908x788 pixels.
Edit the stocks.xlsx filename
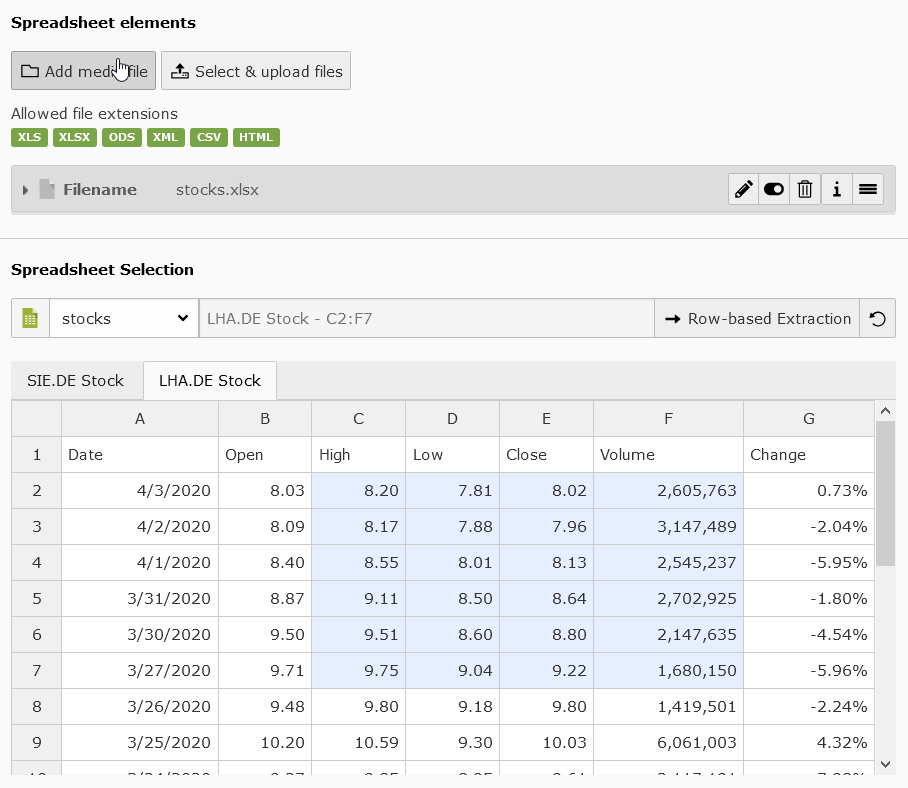point(743,189)
